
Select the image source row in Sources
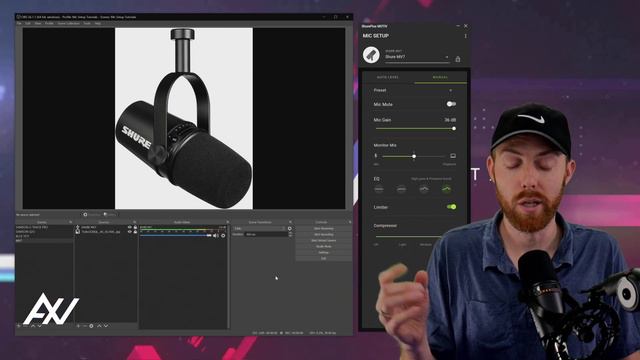[106, 232]
